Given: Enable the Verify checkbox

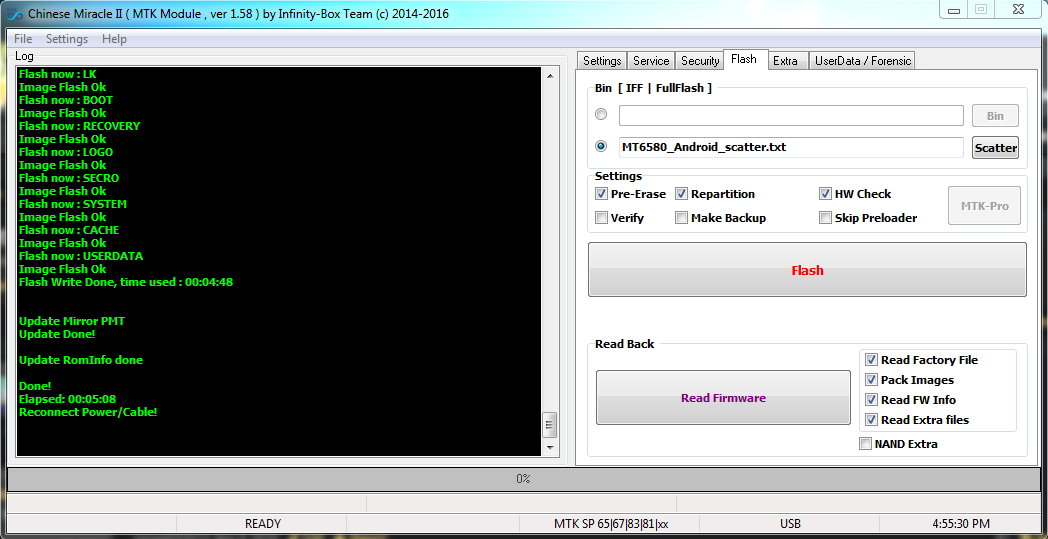Looking at the screenshot, I should point(601,218).
